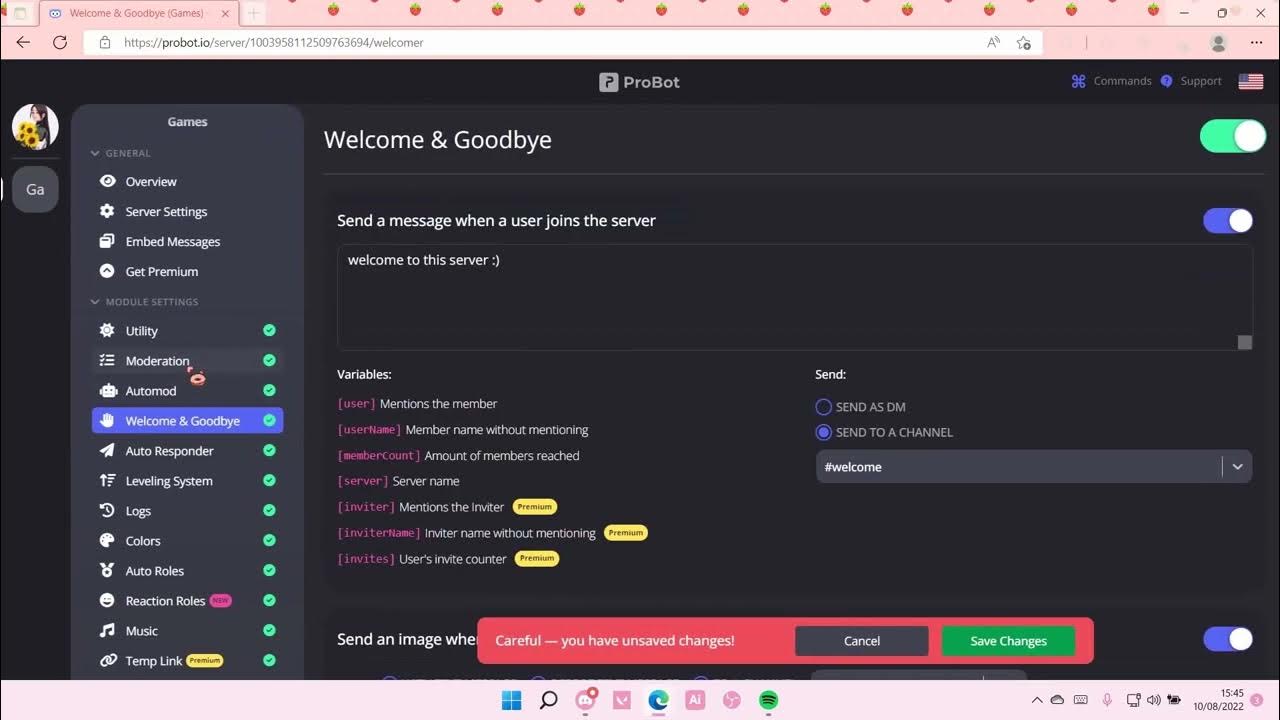Click the Games server name heading
1280x720 pixels.
(187, 122)
